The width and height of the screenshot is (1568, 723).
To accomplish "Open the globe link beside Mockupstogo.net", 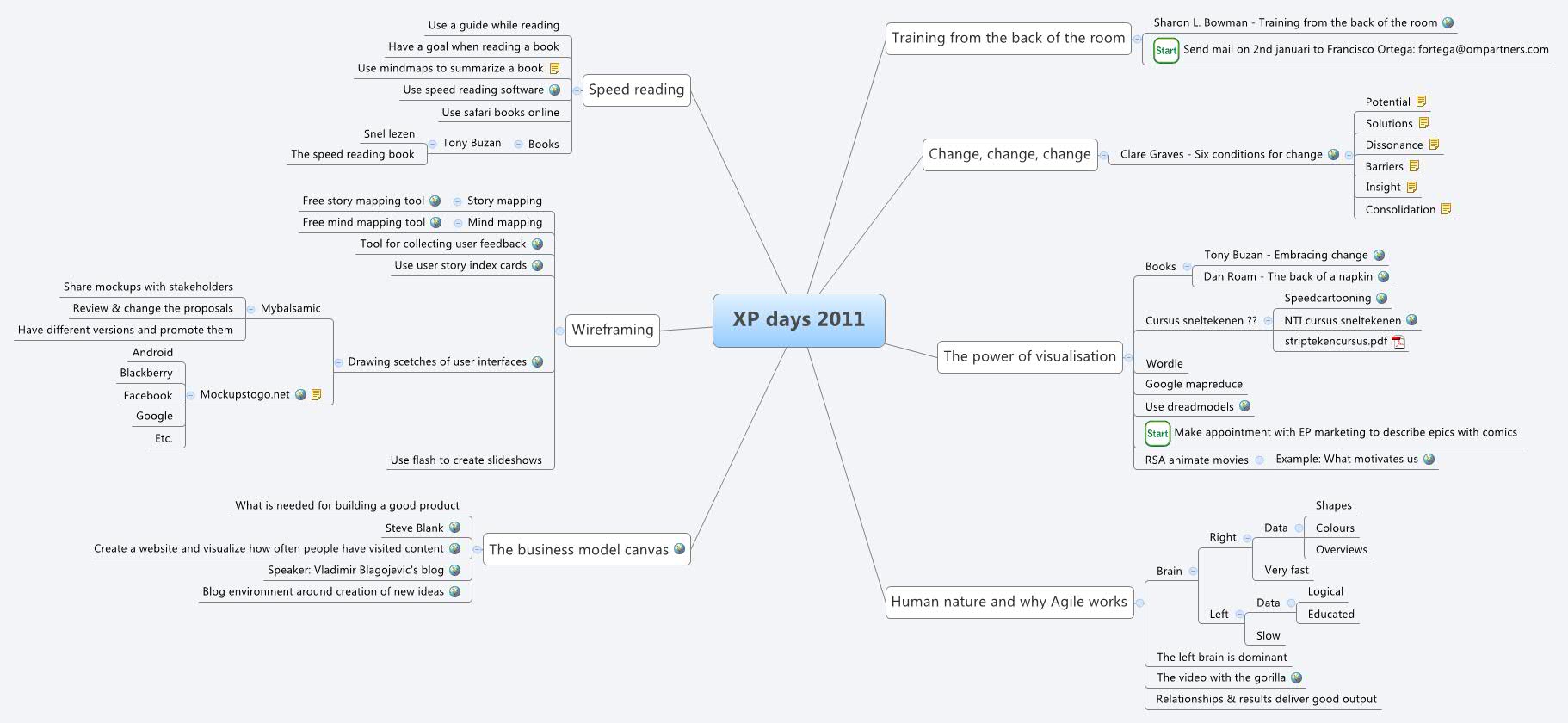I will click(x=300, y=394).
